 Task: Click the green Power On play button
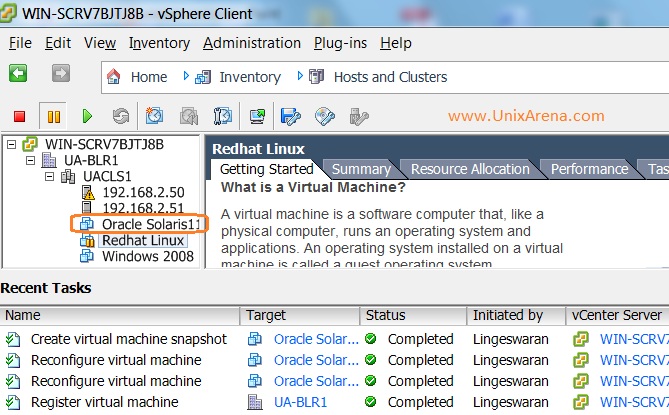(x=87, y=116)
